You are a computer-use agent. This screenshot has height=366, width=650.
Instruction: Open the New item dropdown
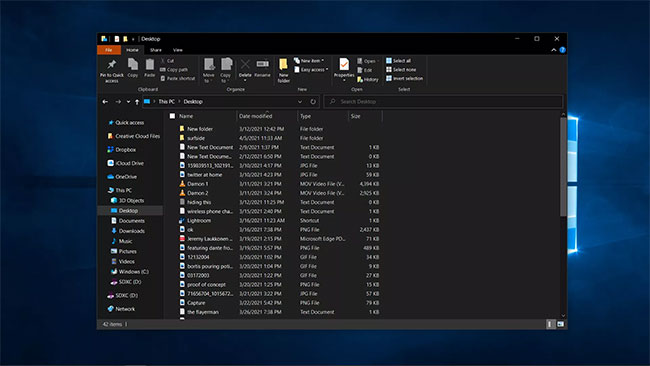coord(309,61)
